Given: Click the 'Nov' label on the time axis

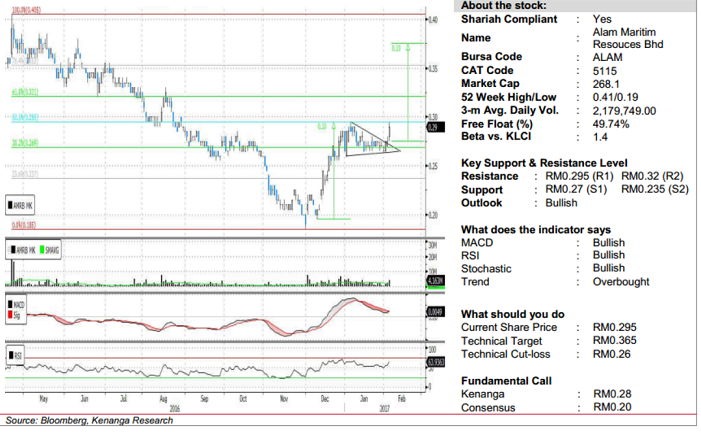Looking at the screenshot, I should click(284, 398).
